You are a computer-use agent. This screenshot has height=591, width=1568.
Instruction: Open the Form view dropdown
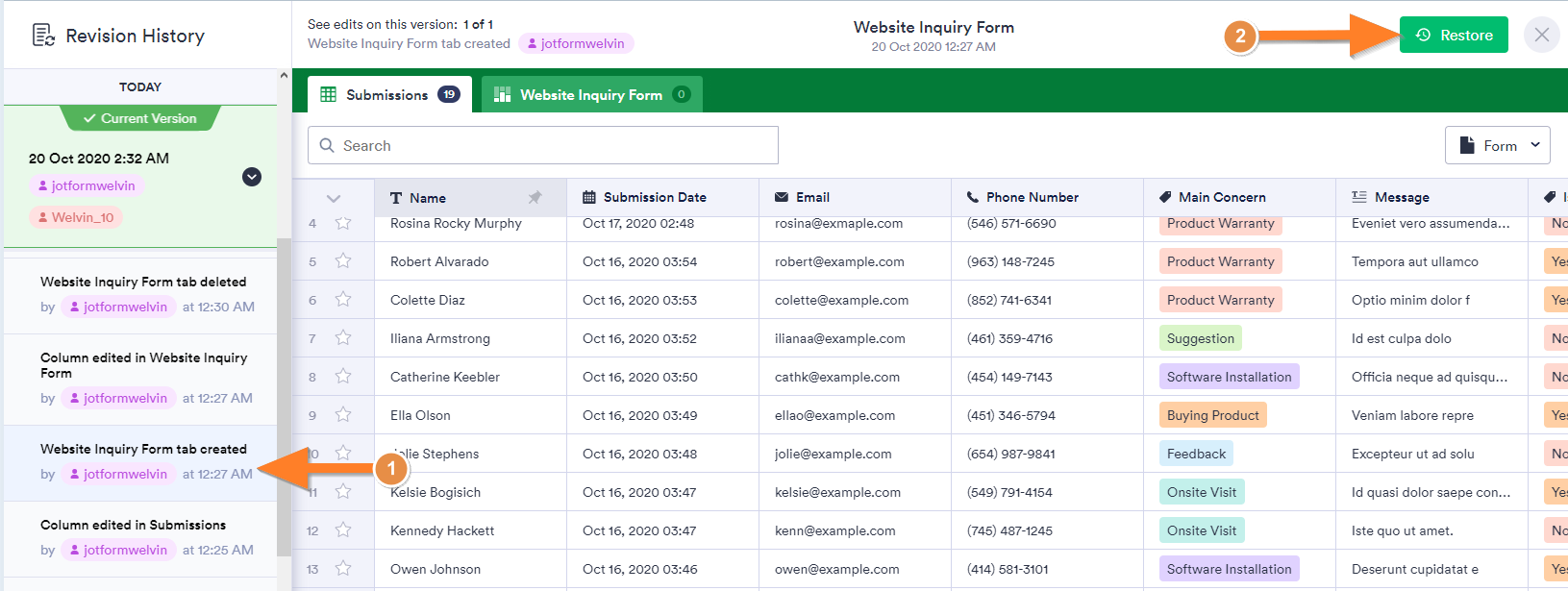pos(1497,145)
